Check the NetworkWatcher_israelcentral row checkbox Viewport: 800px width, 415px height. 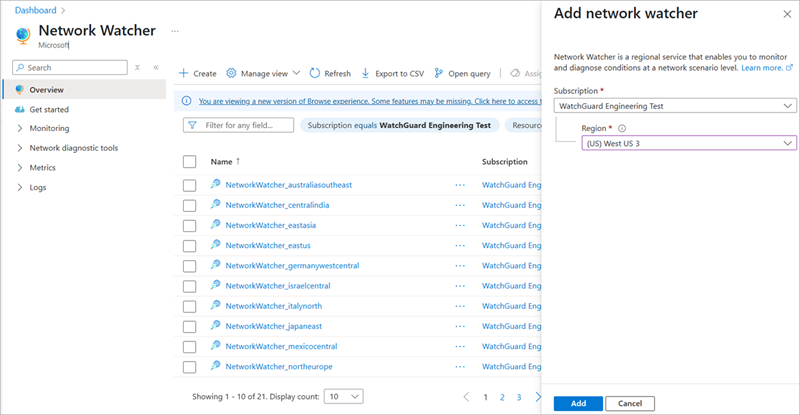(189, 286)
